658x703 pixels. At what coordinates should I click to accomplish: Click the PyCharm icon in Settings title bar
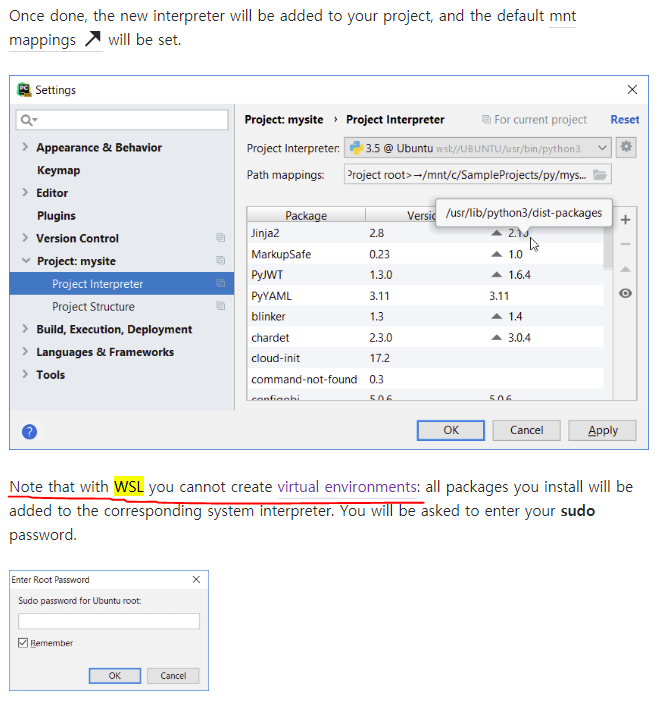pyautogui.click(x=24, y=90)
